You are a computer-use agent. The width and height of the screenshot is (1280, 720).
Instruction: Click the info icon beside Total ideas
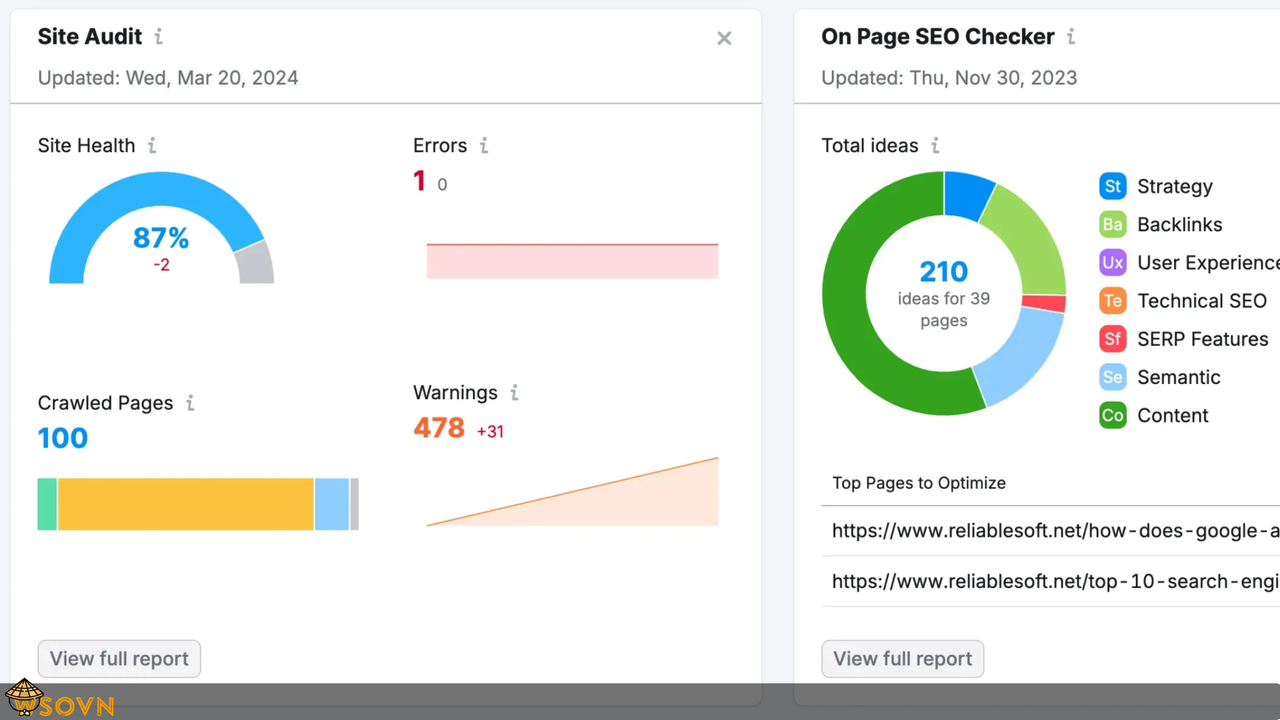click(935, 145)
